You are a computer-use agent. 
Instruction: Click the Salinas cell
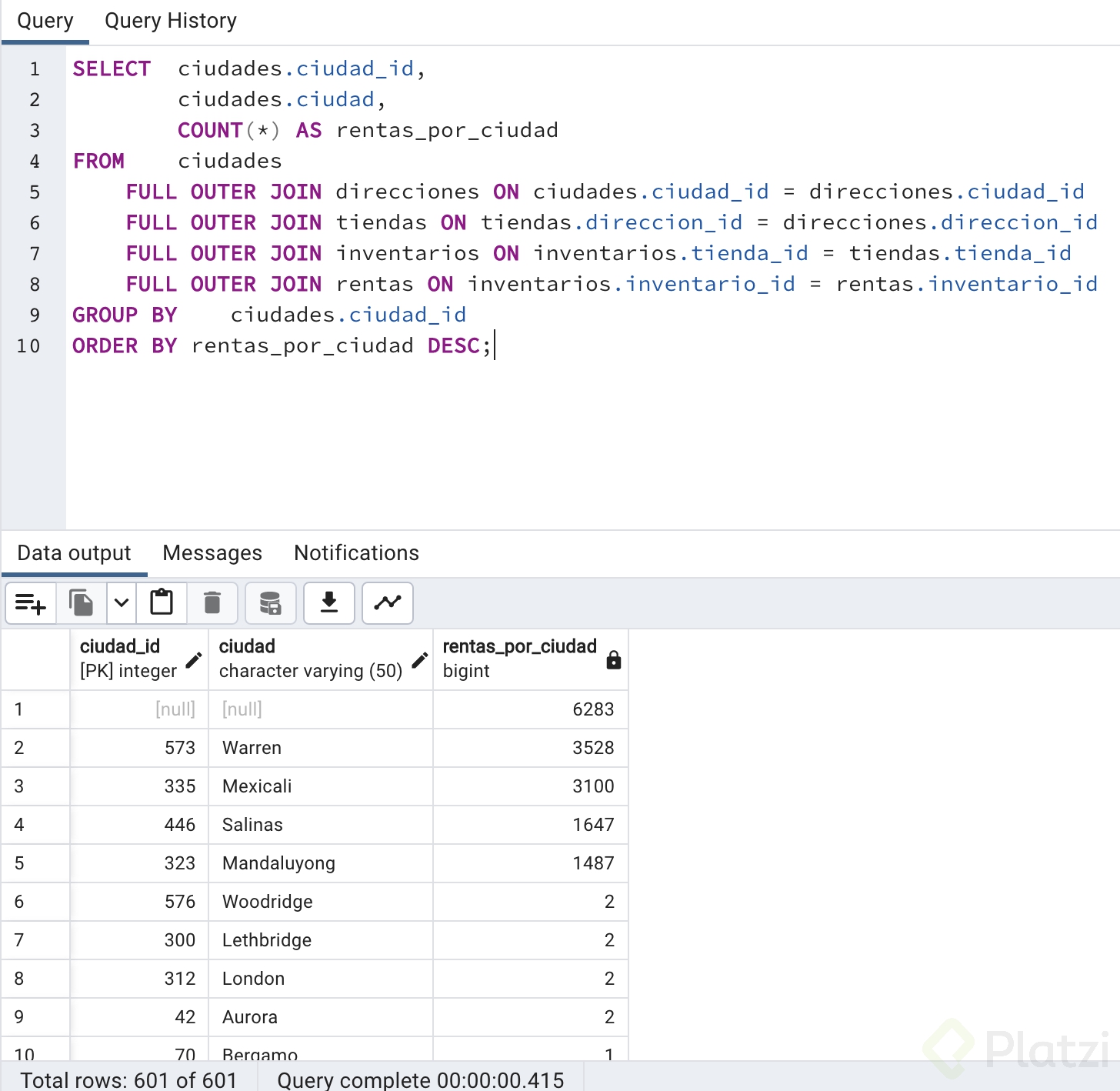321,825
